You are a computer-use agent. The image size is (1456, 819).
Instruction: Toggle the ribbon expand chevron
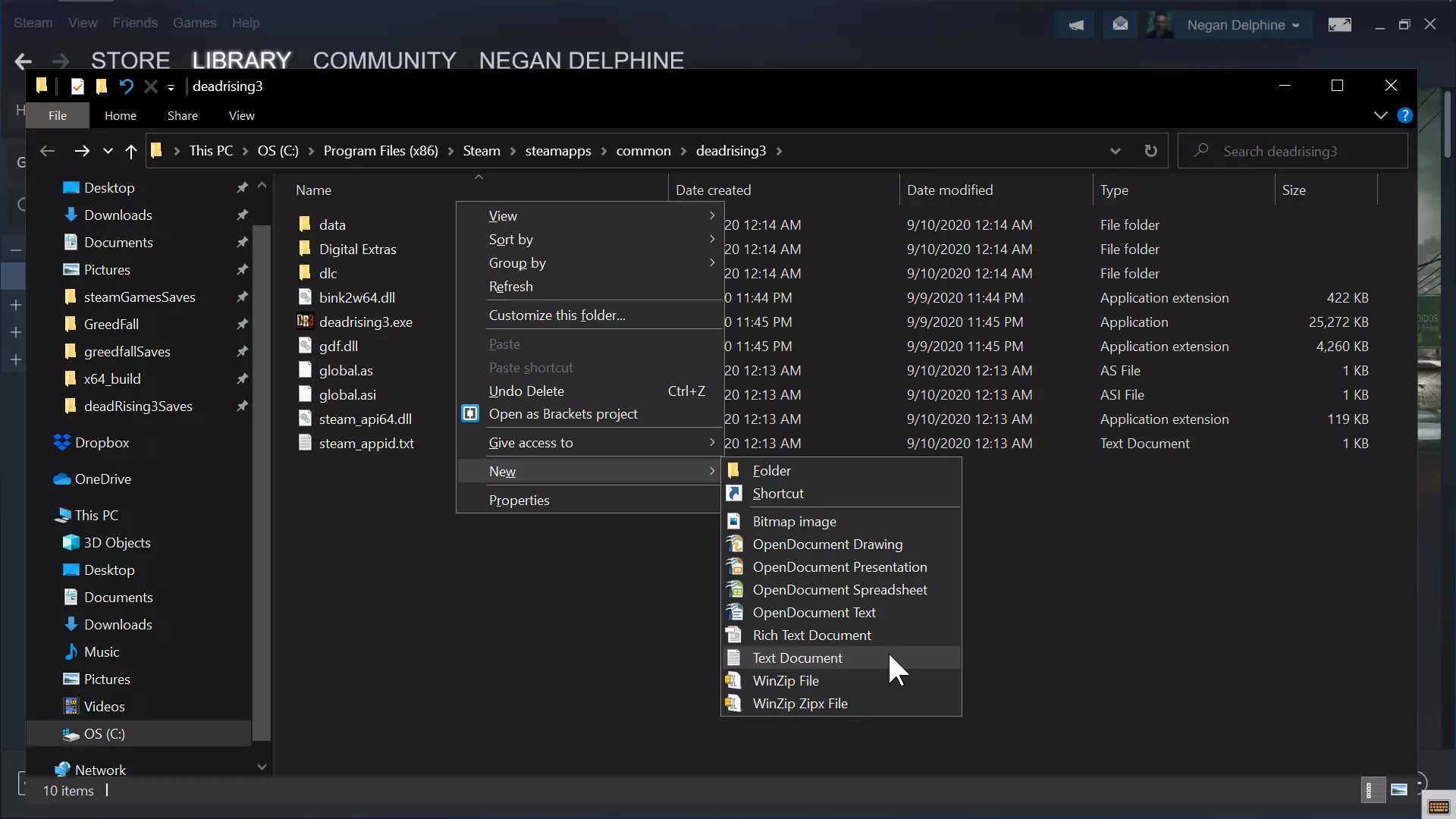coord(1380,115)
